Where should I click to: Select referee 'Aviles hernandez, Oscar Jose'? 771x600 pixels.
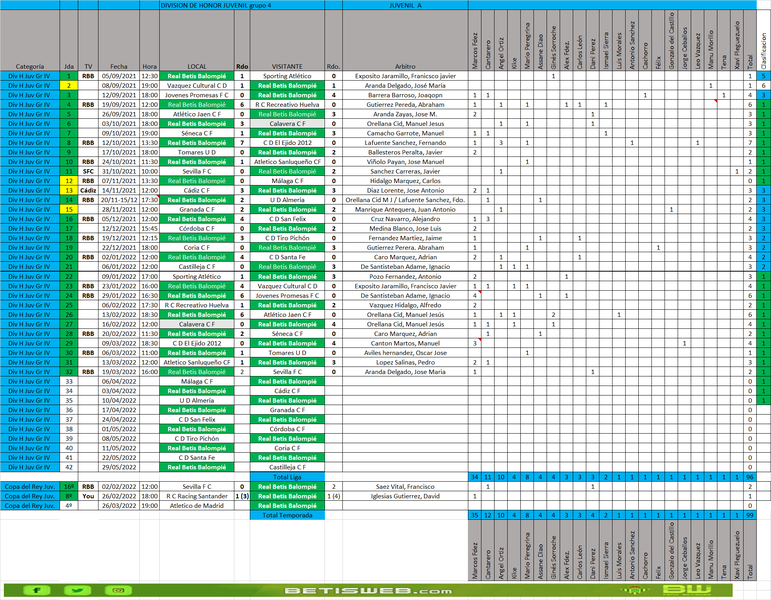click(x=405, y=353)
